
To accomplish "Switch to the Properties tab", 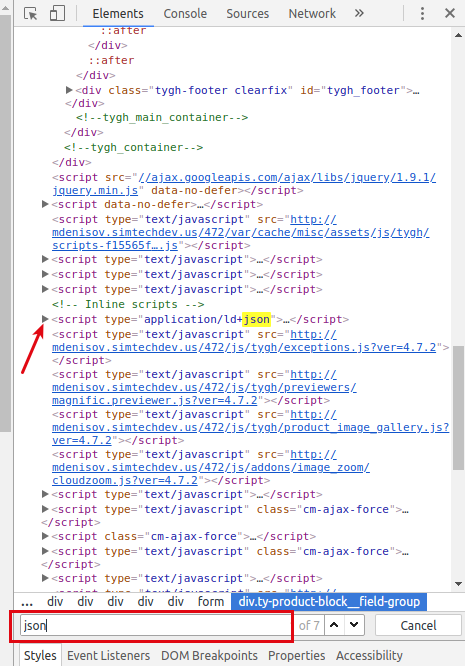I will pyautogui.click(x=296, y=655).
